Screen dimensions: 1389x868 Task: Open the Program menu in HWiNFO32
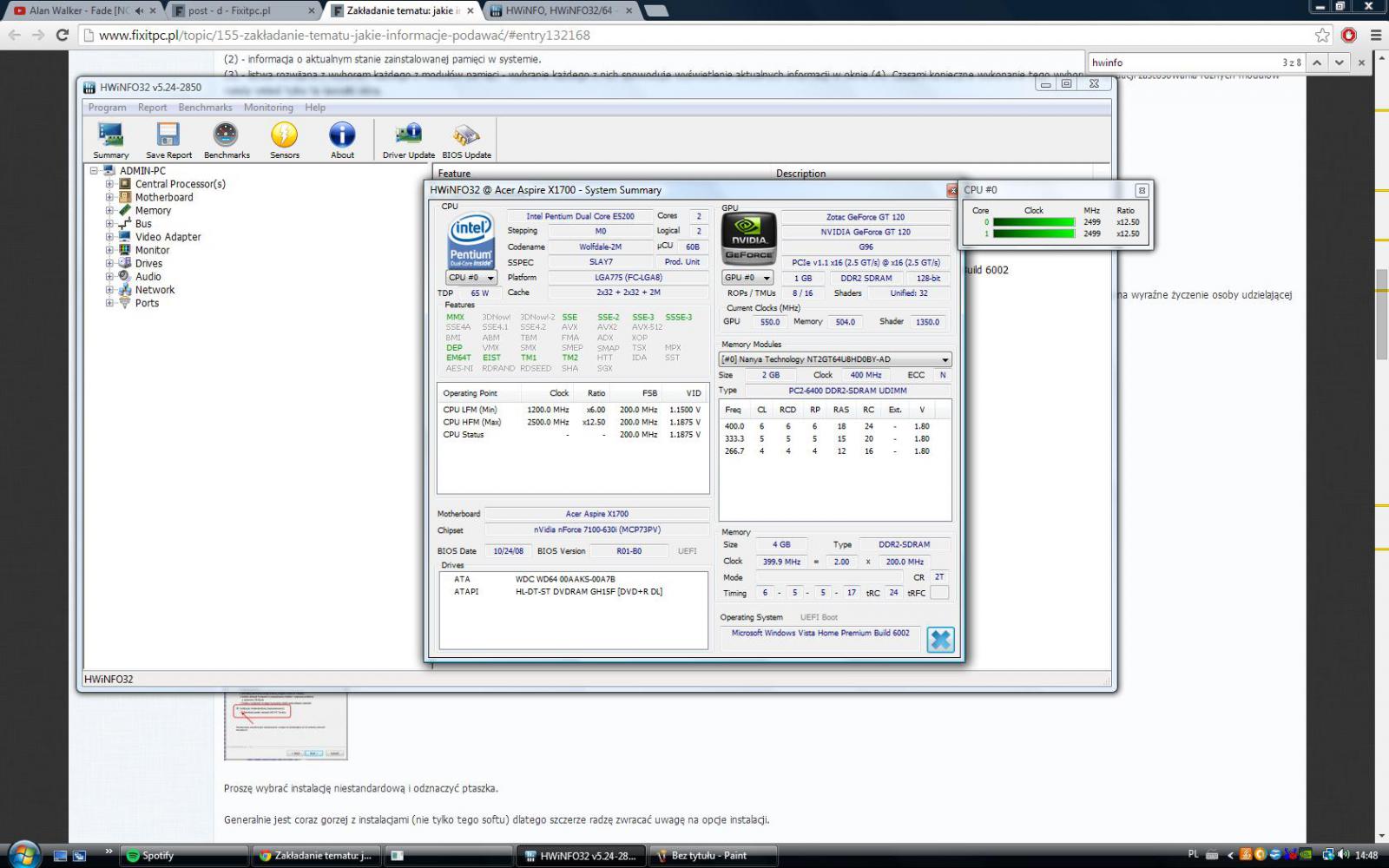coord(107,108)
